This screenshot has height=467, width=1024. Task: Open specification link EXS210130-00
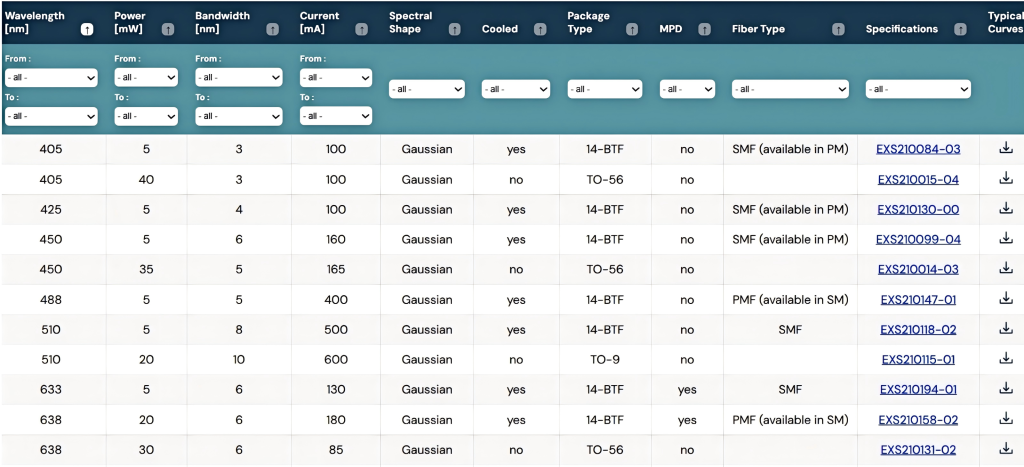click(x=918, y=210)
